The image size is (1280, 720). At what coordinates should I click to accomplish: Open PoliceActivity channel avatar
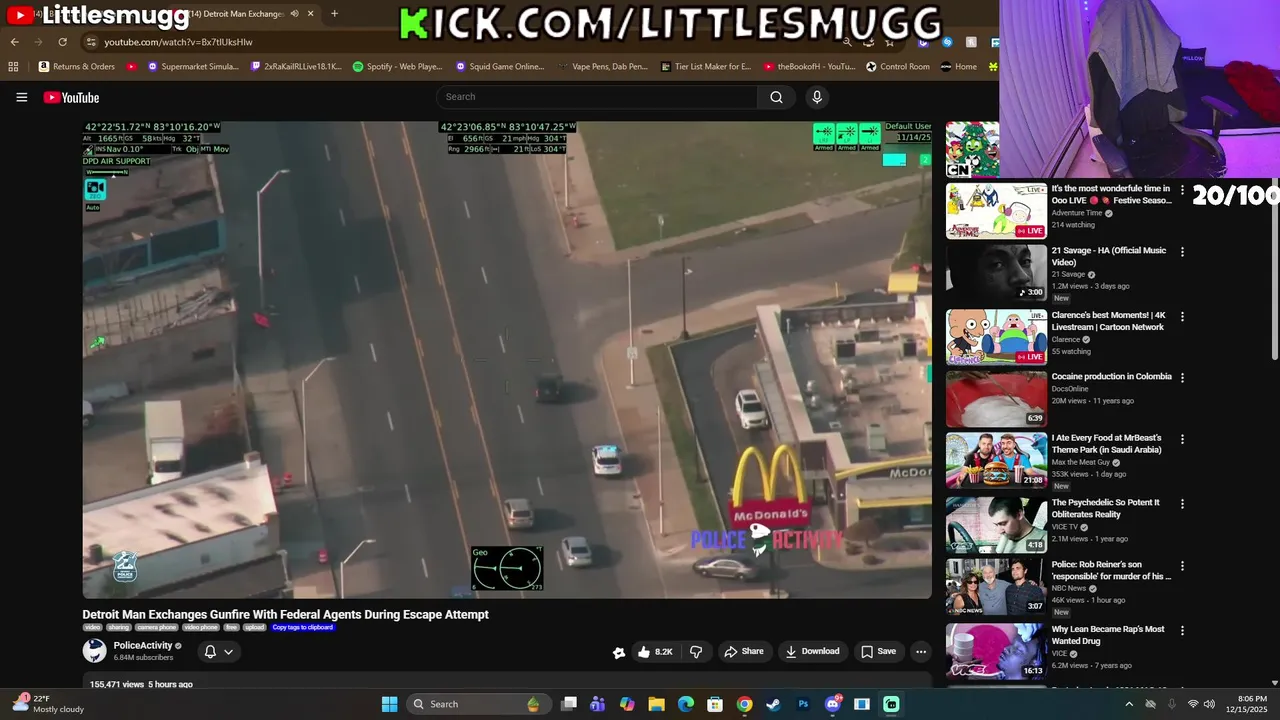(x=94, y=651)
